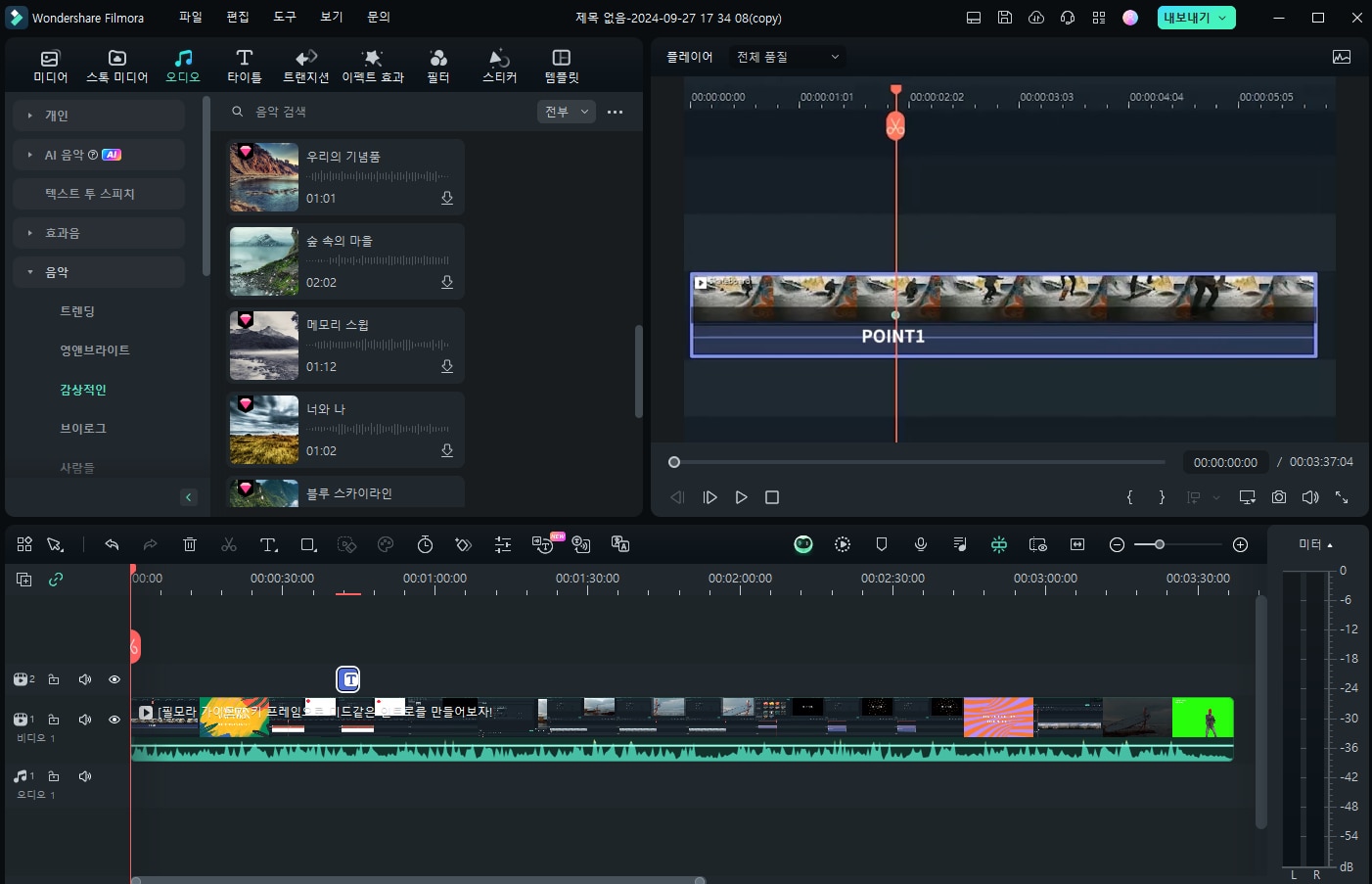Open the 보기 menu

click(x=332, y=18)
